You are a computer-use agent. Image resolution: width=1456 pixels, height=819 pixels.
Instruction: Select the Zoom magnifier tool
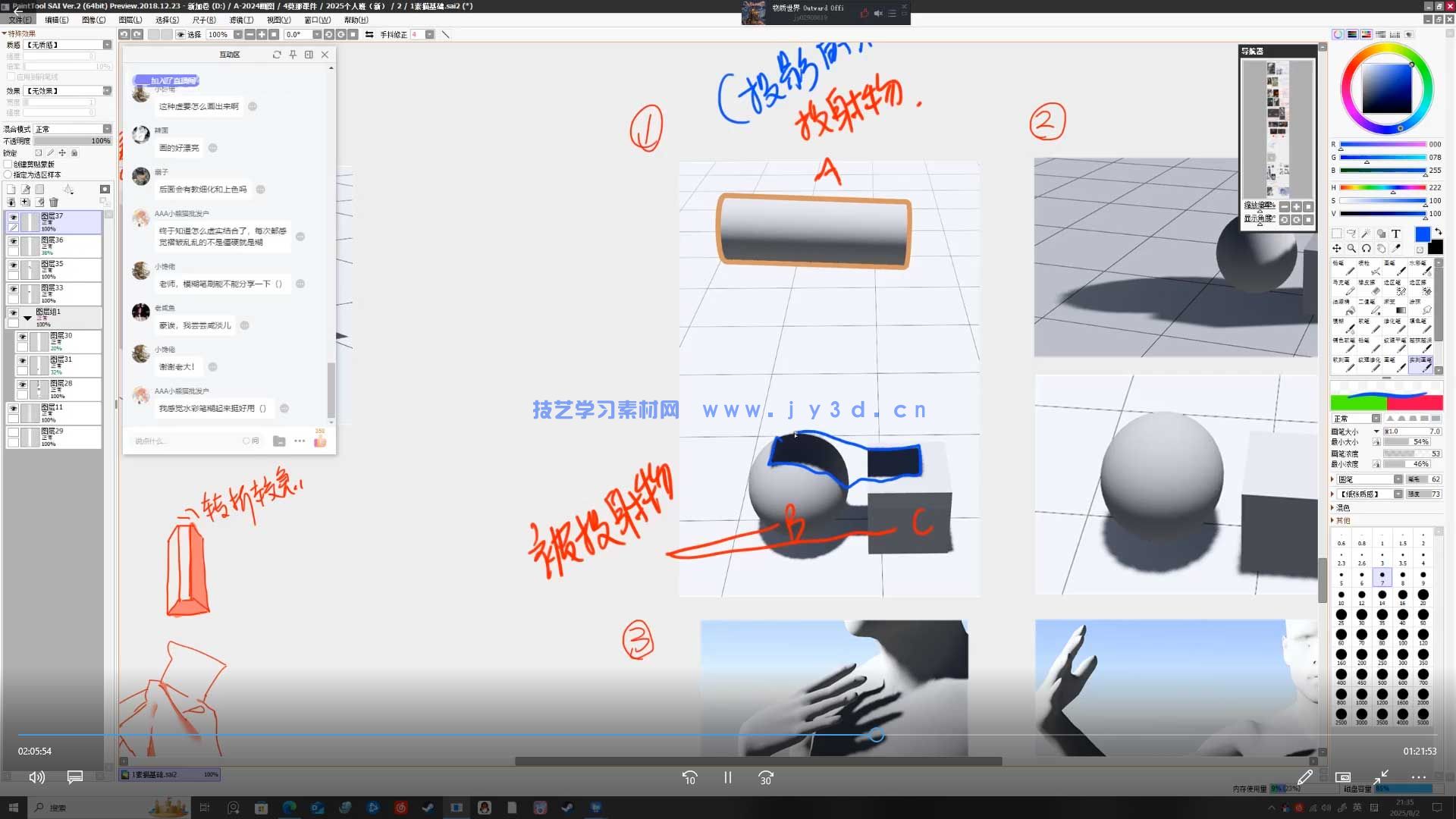(x=1351, y=249)
